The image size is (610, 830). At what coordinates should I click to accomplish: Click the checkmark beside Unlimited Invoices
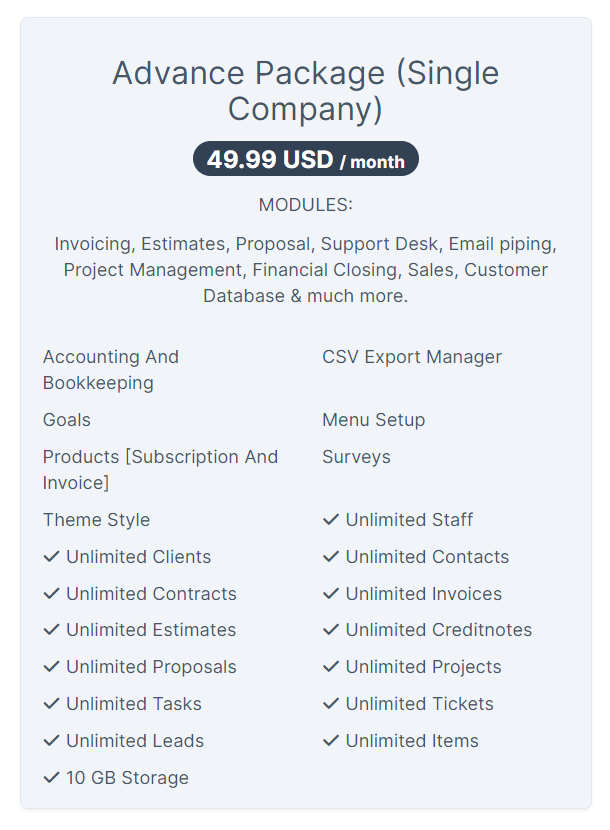tap(331, 594)
